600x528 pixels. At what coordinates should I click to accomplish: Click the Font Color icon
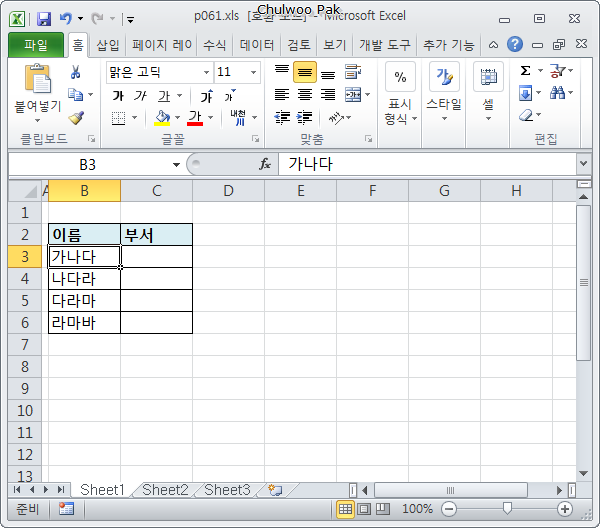point(195,117)
